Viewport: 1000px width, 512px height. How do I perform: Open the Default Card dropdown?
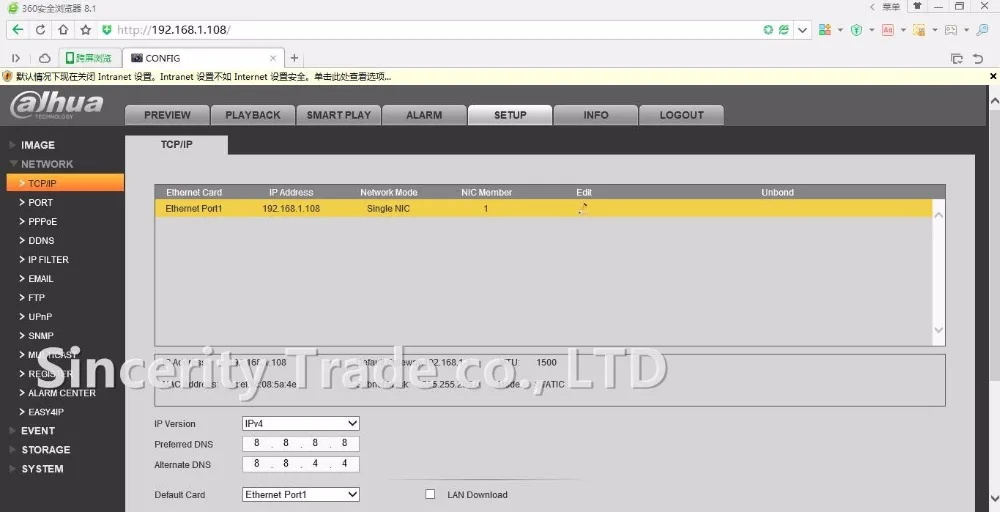[300, 494]
